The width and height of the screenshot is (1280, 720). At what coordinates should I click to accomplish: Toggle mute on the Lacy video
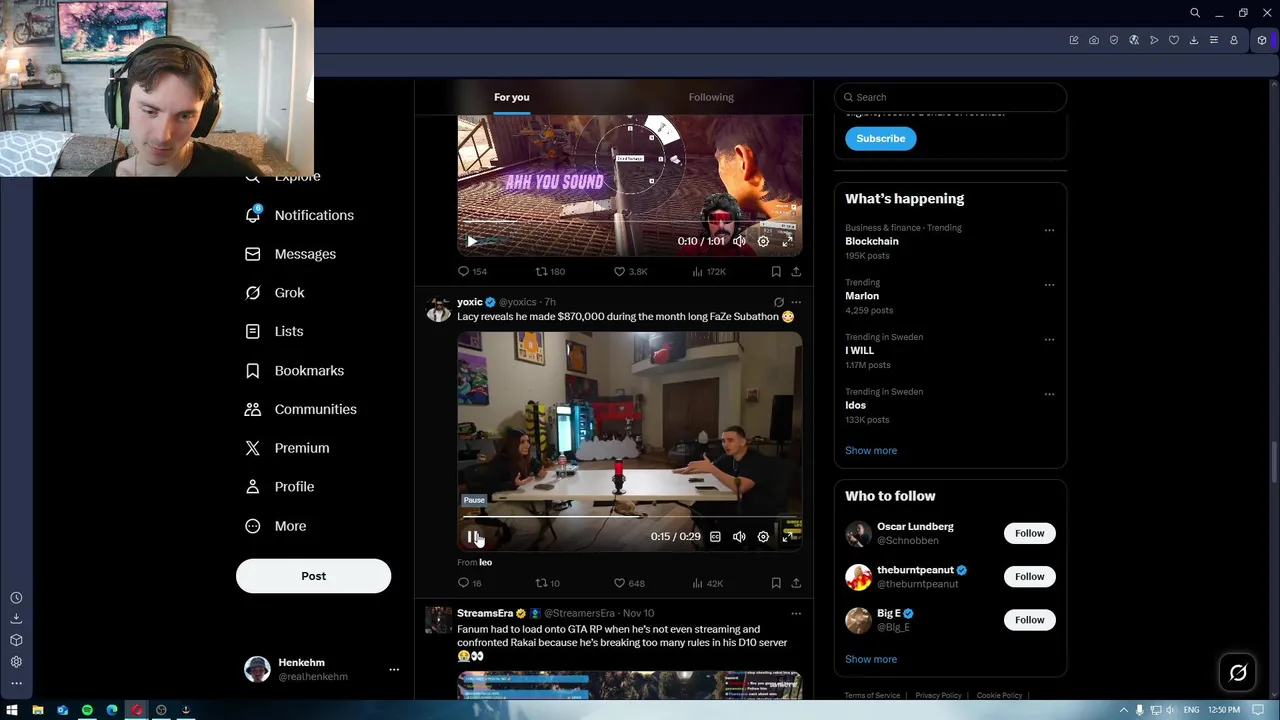click(739, 537)
